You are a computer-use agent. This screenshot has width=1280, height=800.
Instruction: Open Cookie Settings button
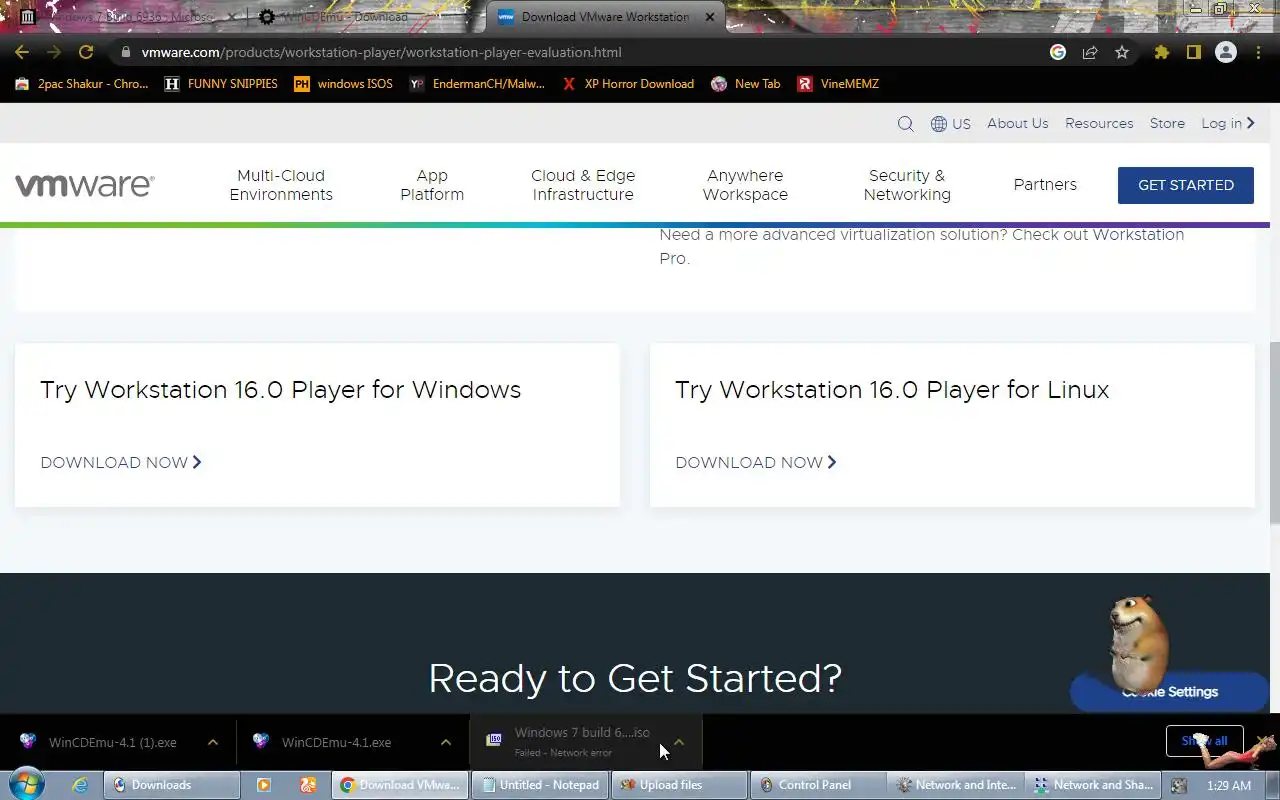(x=1169, y=692)
